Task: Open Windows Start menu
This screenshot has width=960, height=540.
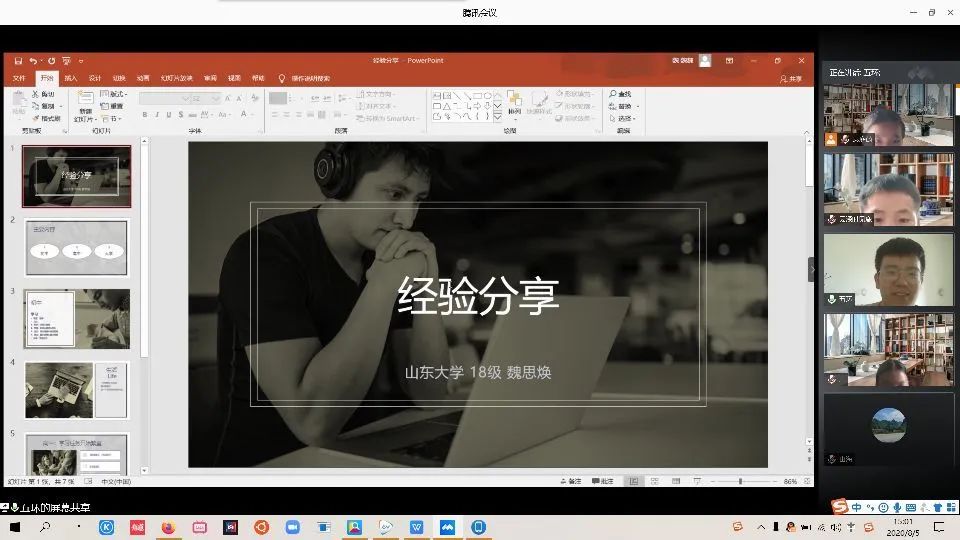Action: click(x=15, y=527)
